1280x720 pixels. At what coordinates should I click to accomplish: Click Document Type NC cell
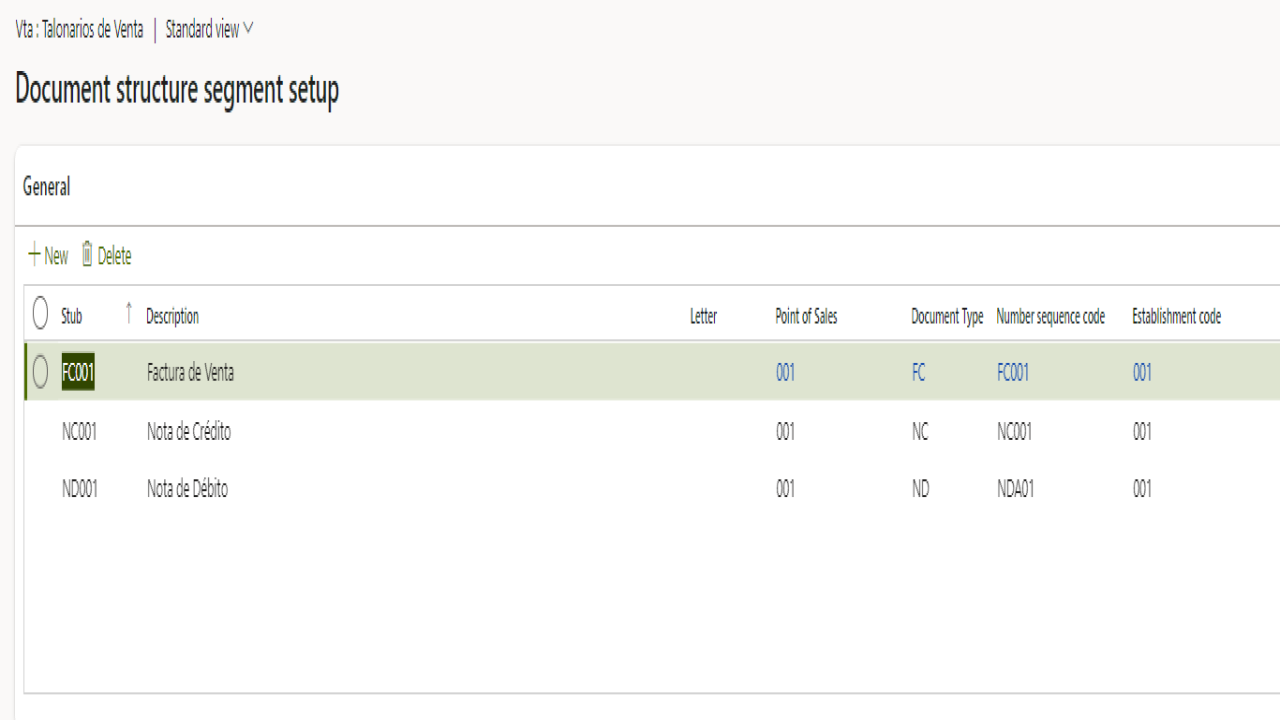point(920,432)
